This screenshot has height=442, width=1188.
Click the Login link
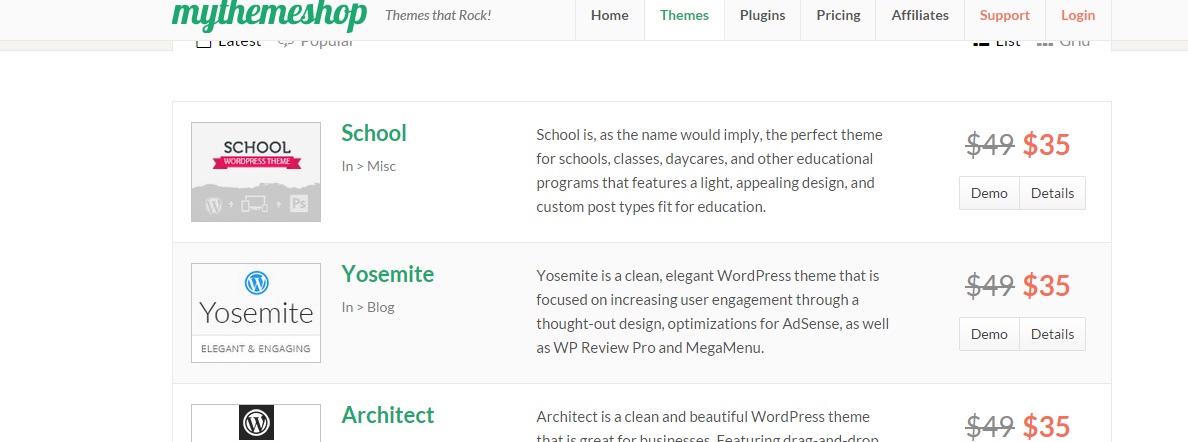point(1078,15)
